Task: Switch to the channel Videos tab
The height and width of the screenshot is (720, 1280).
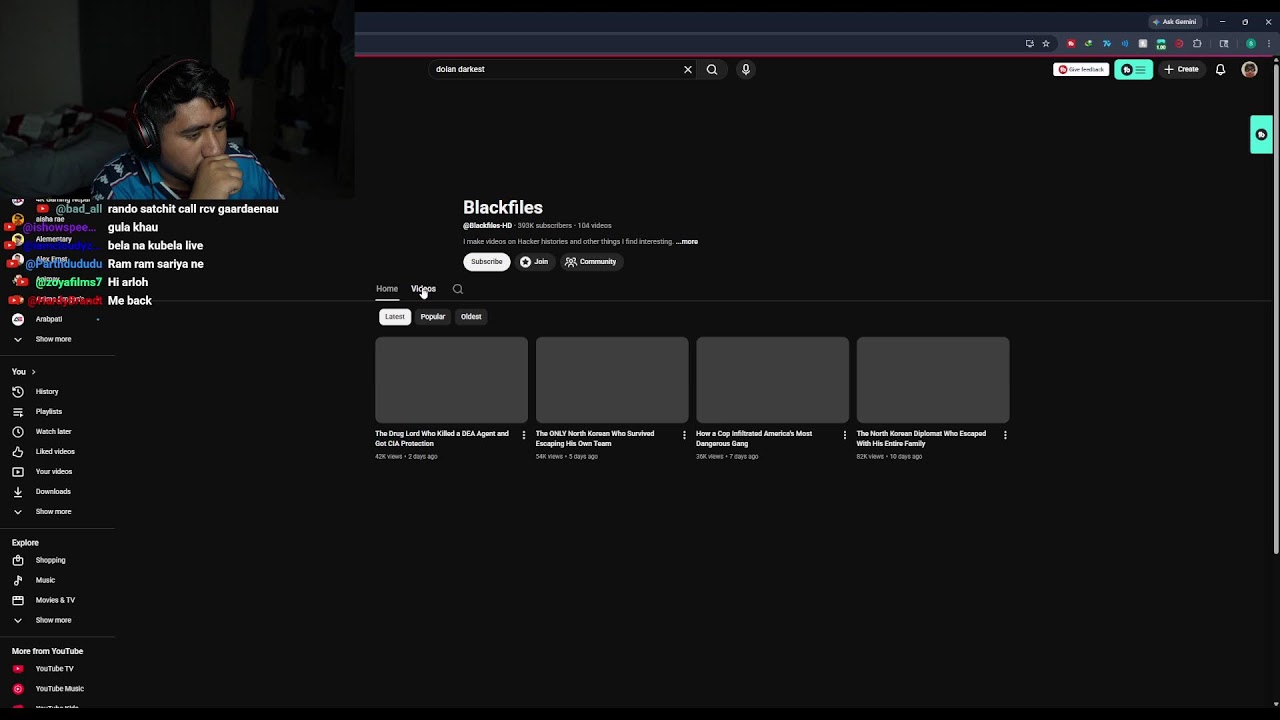Action: pyautogui.click(x=423, y=289)
